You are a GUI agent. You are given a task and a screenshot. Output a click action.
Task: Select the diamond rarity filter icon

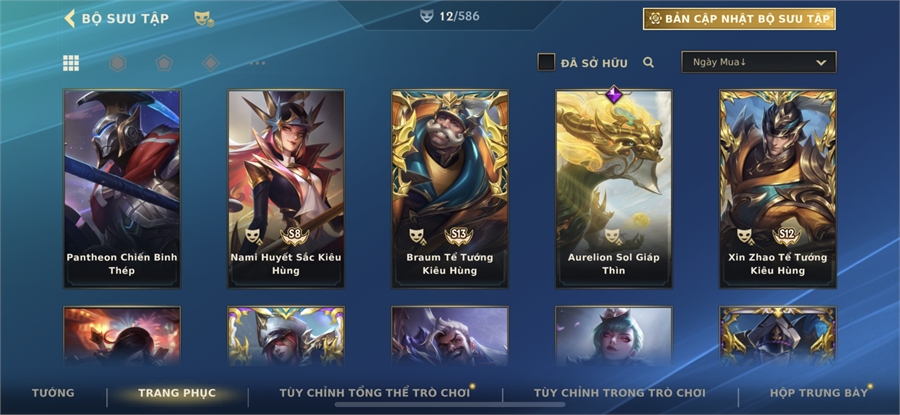pos(211,63)
